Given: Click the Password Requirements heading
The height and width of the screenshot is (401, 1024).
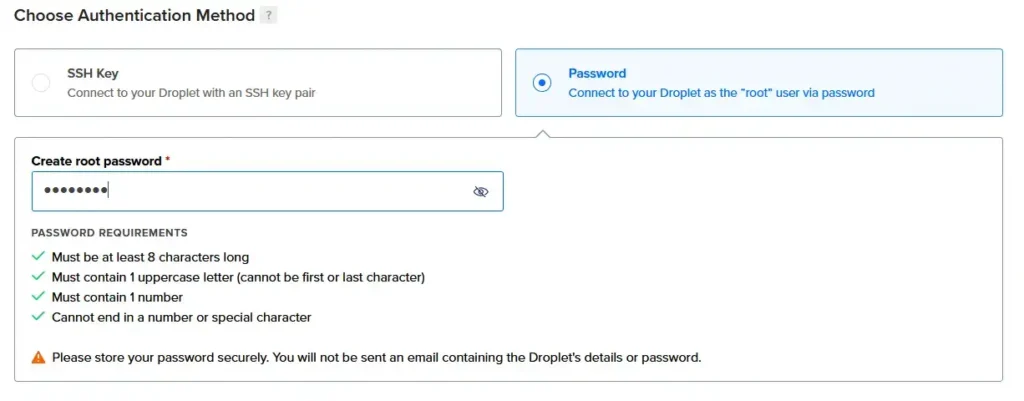Looking at the screenshot, I should 109,233.
